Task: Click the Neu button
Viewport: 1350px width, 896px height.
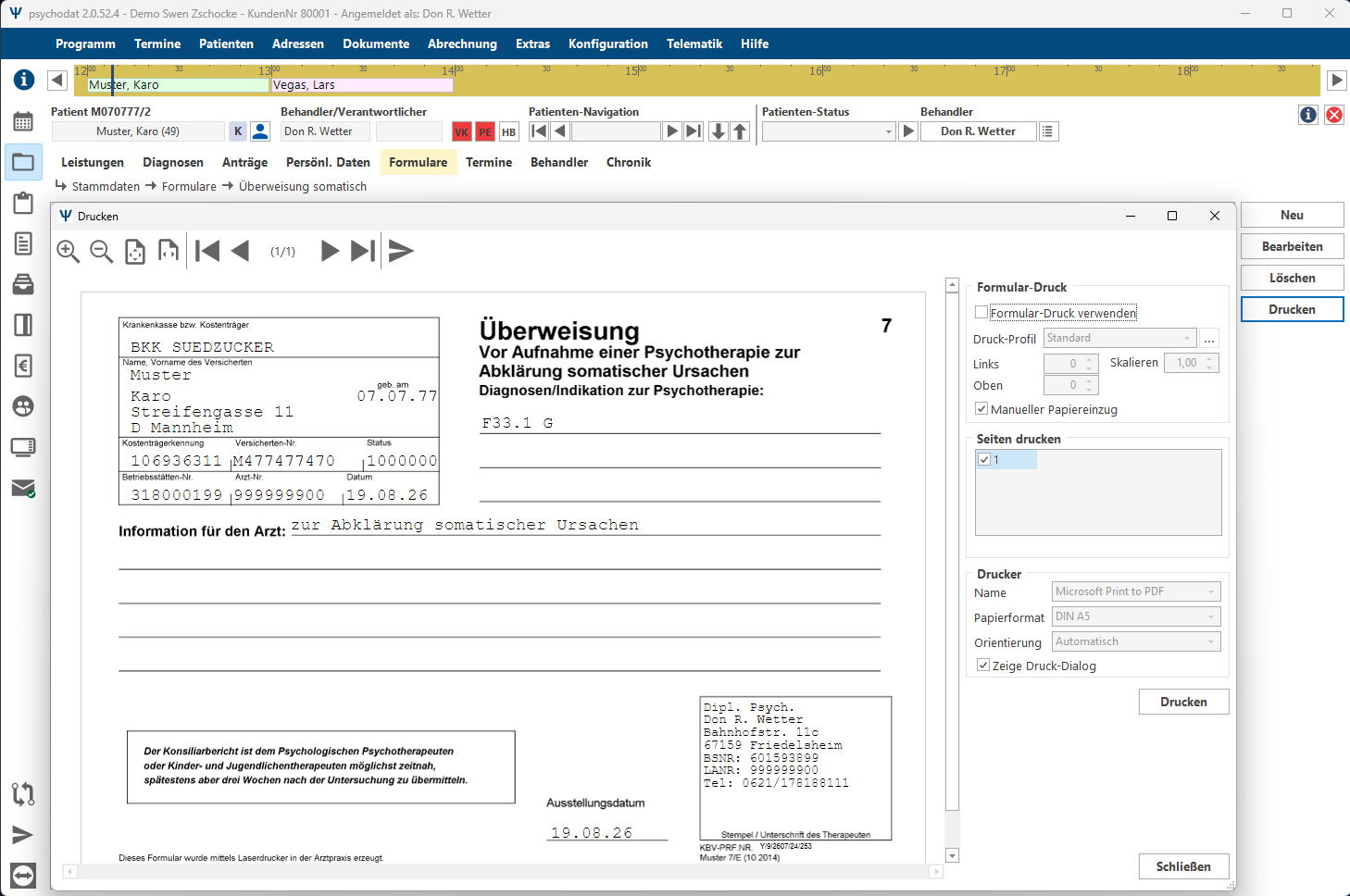Action: 1293,215
